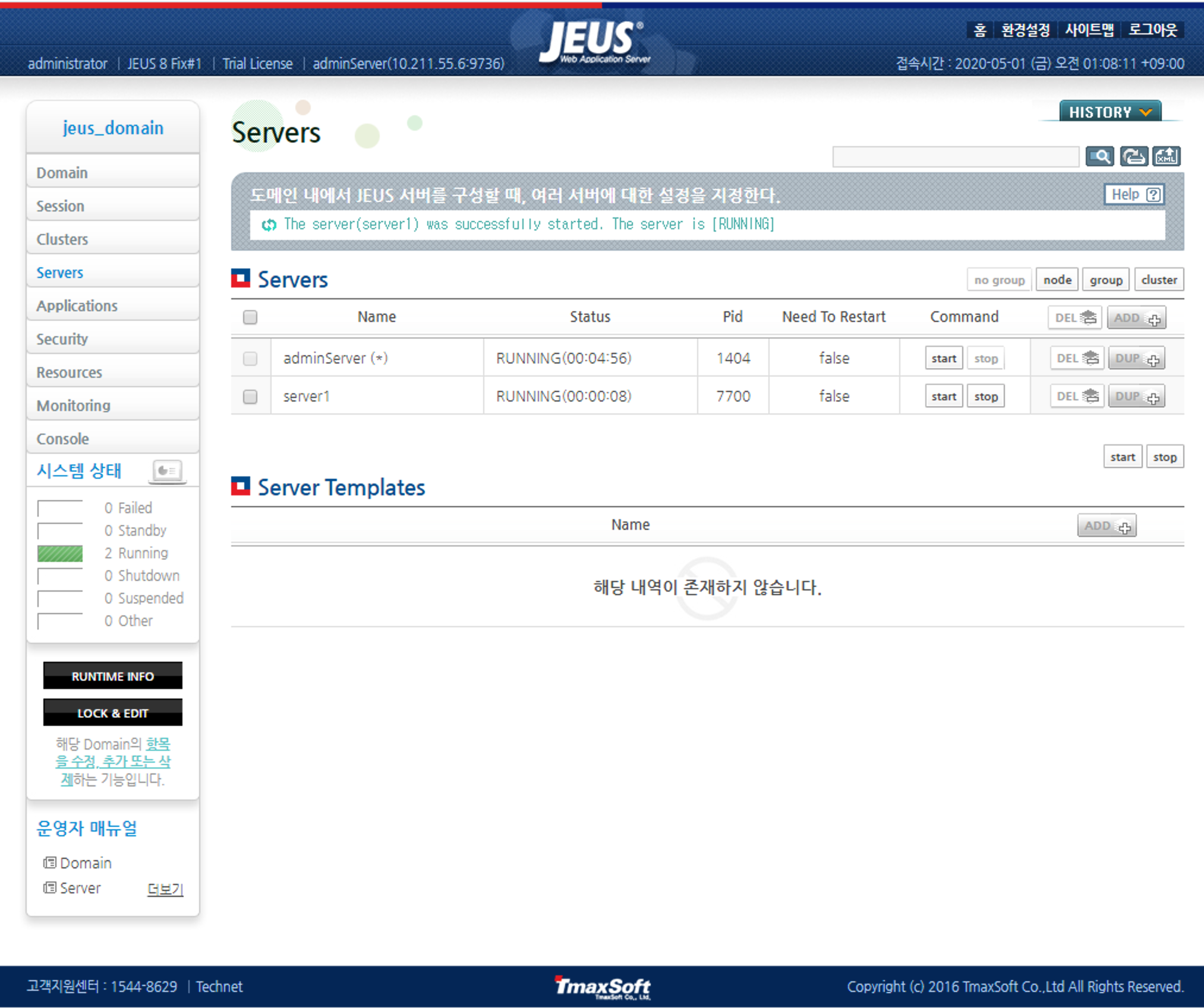
Task: Check the adminServer row checkbox
Action: tap(250, 358)
